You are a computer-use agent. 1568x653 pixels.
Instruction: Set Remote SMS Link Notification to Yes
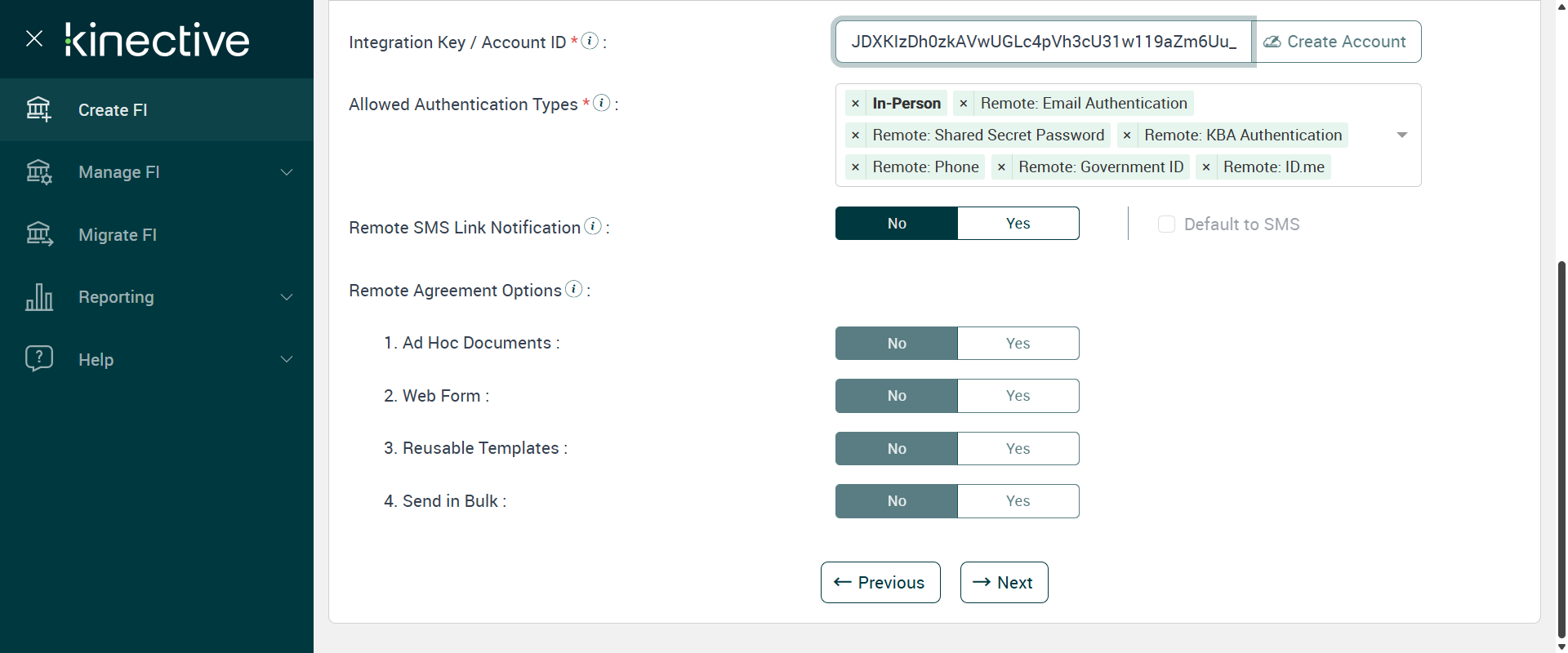pos(1018,224)
